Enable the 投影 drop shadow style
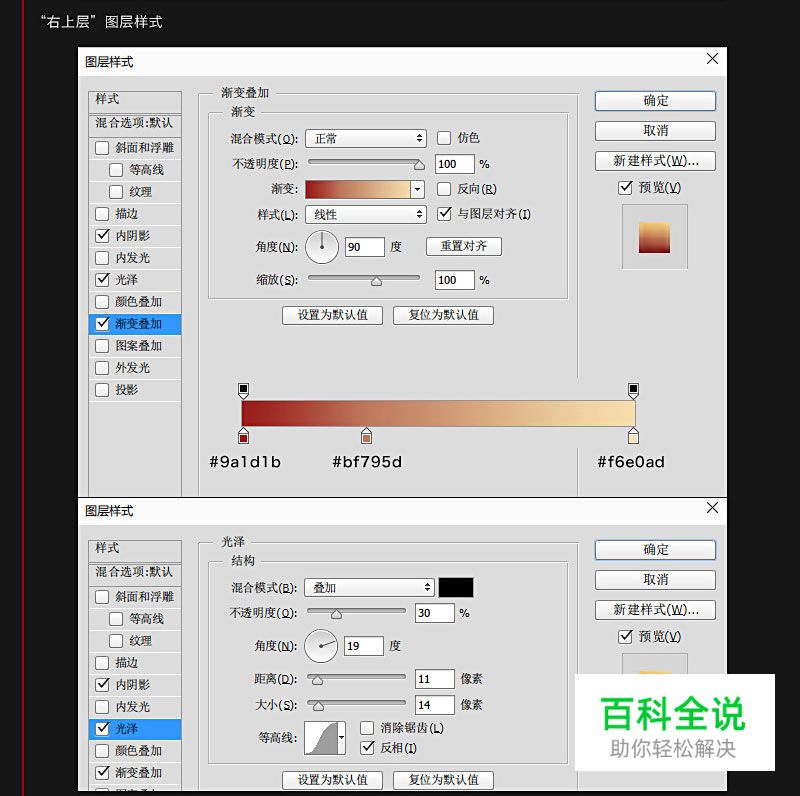The height and width of the screenshot is (796, 800). pyautogui.click(x=103, y=390)
